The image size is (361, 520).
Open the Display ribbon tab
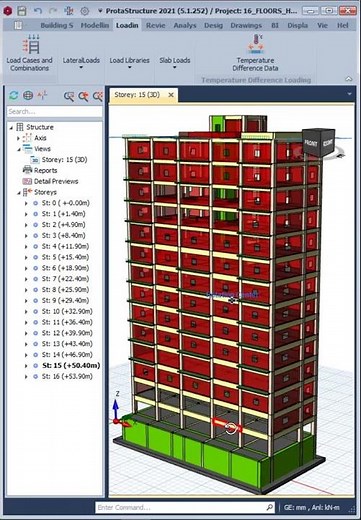pos(298,25)
